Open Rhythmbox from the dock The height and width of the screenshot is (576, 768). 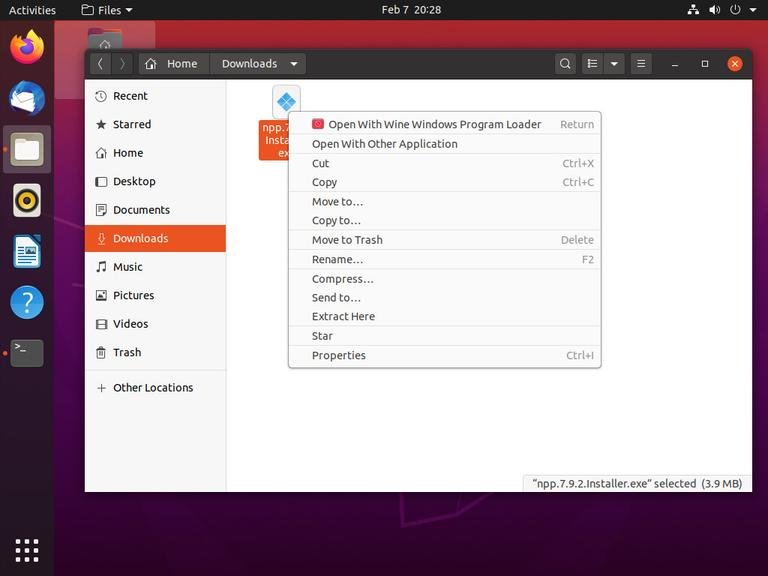tap(27, 200)
